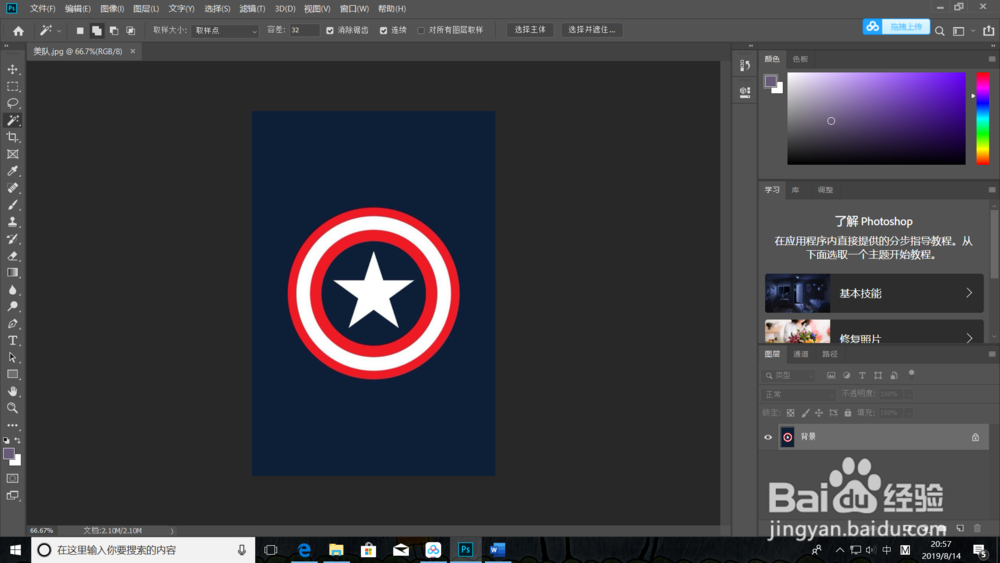Select the History Brush tool
Screen dimensions: 1000x563
point(12,239)
